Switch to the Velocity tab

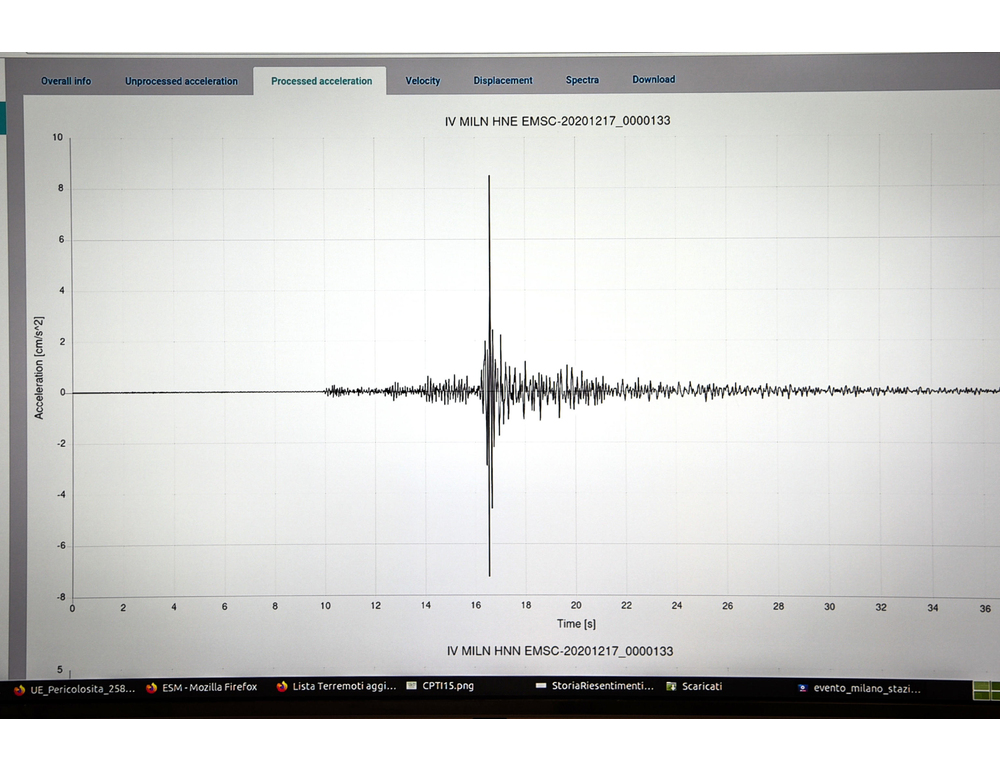[422, 81]
